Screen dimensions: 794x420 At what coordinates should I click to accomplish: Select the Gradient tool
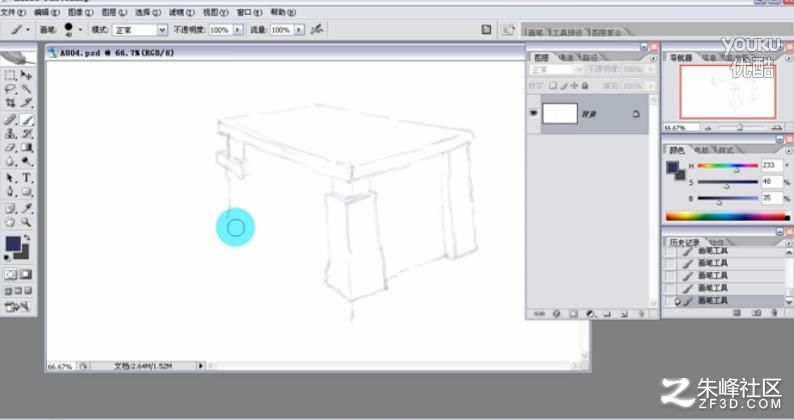point(26,148)
